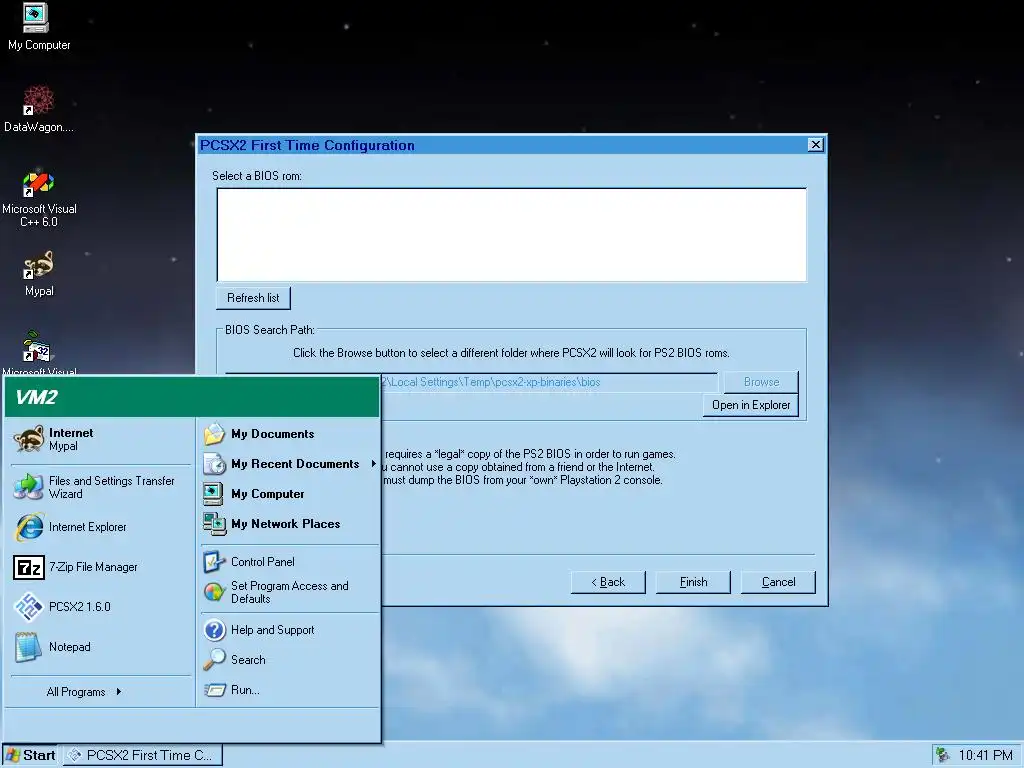Click the Start button
This screenshot has width=1024, height=768.
30,755
